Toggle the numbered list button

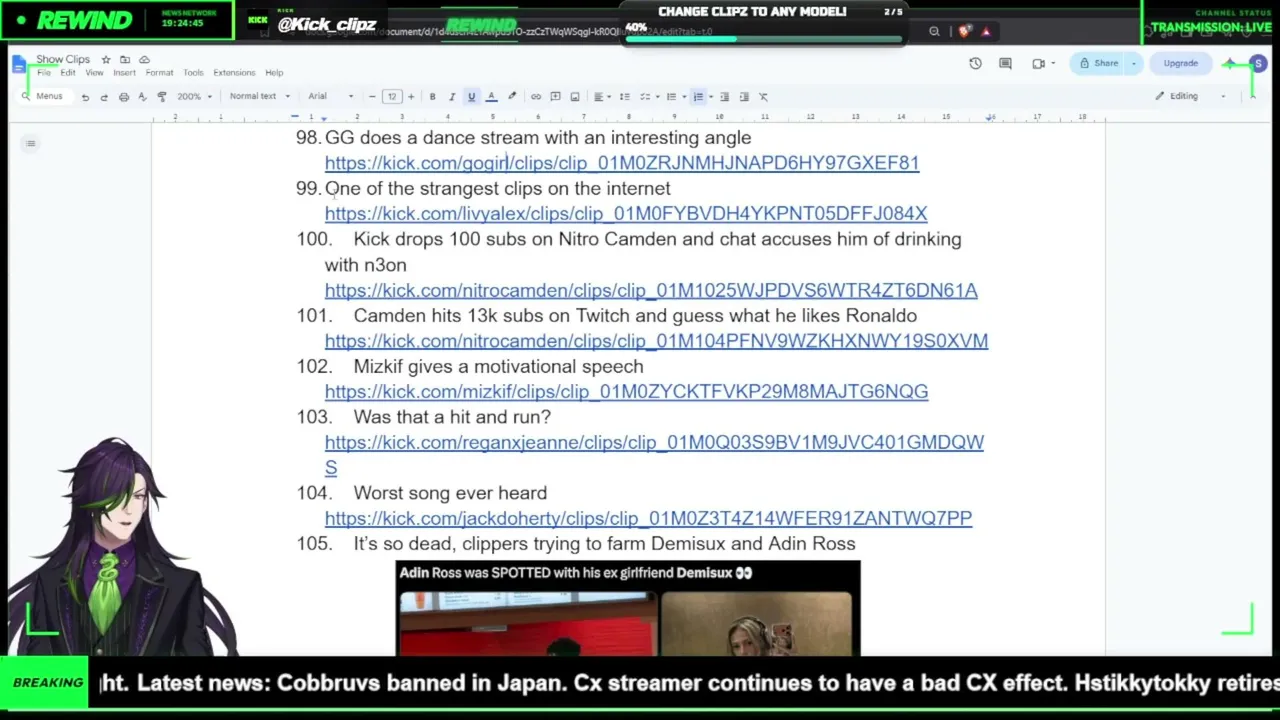click(698, 97)
